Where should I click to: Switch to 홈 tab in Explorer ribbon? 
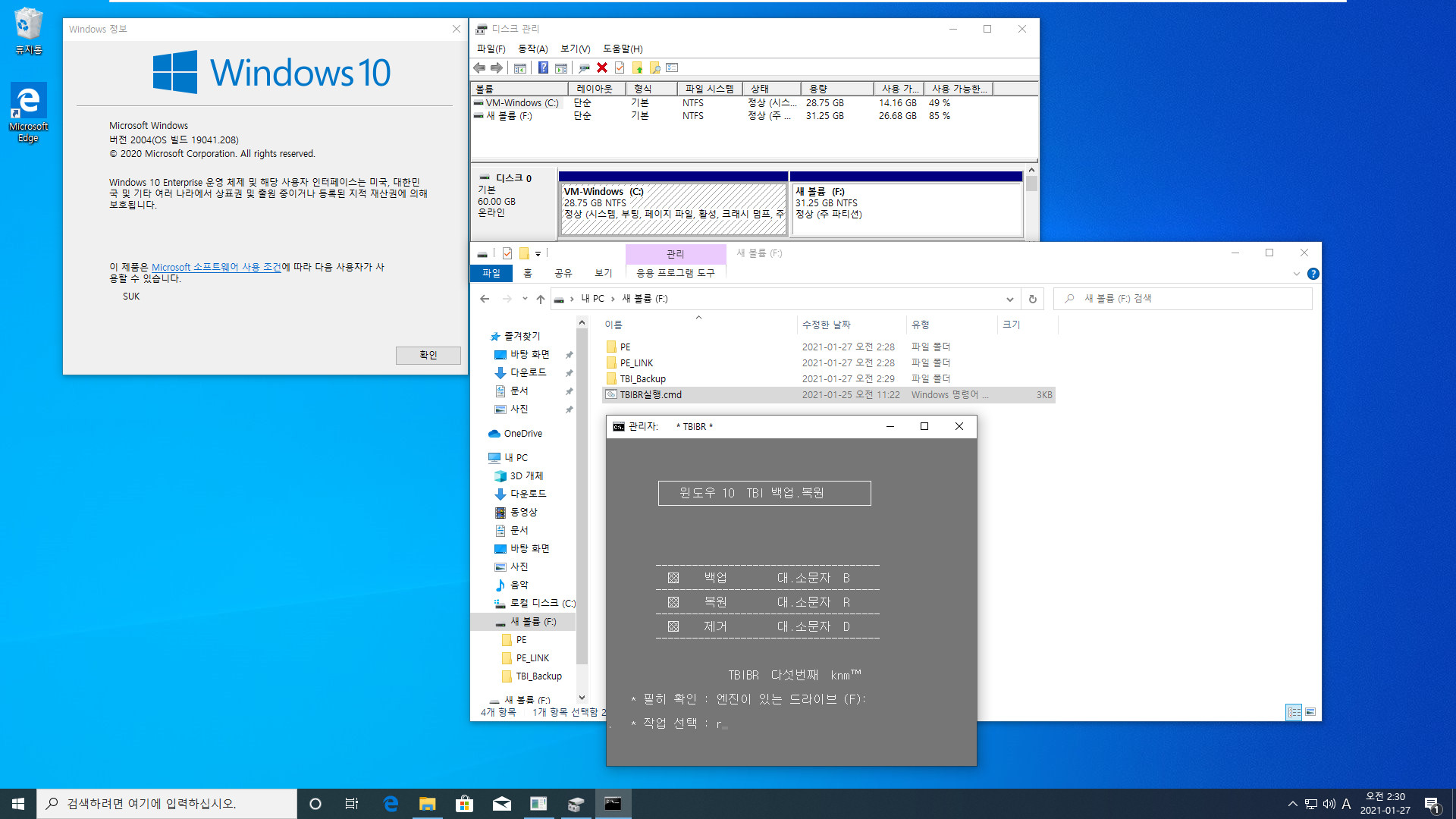pyautogui.click(x=528, y=273)
